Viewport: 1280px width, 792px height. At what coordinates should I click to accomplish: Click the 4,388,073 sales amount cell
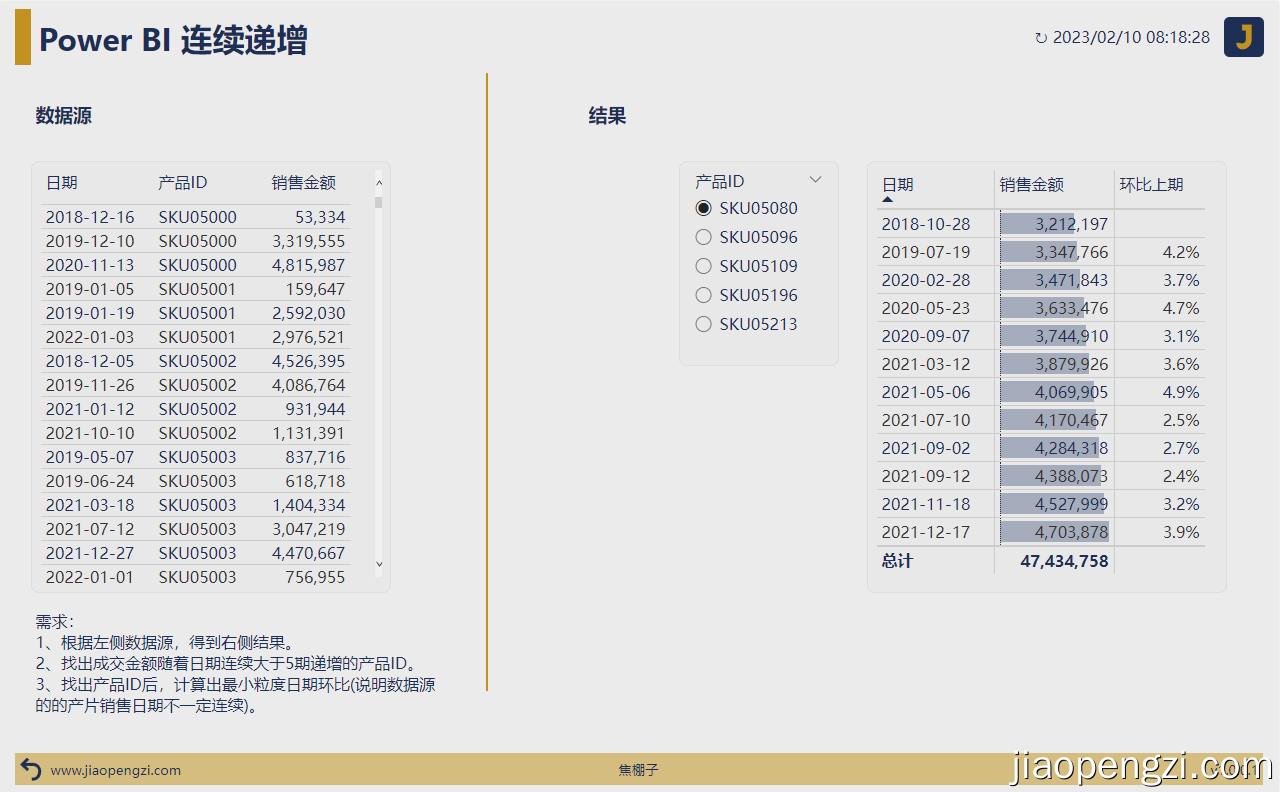1054,476
